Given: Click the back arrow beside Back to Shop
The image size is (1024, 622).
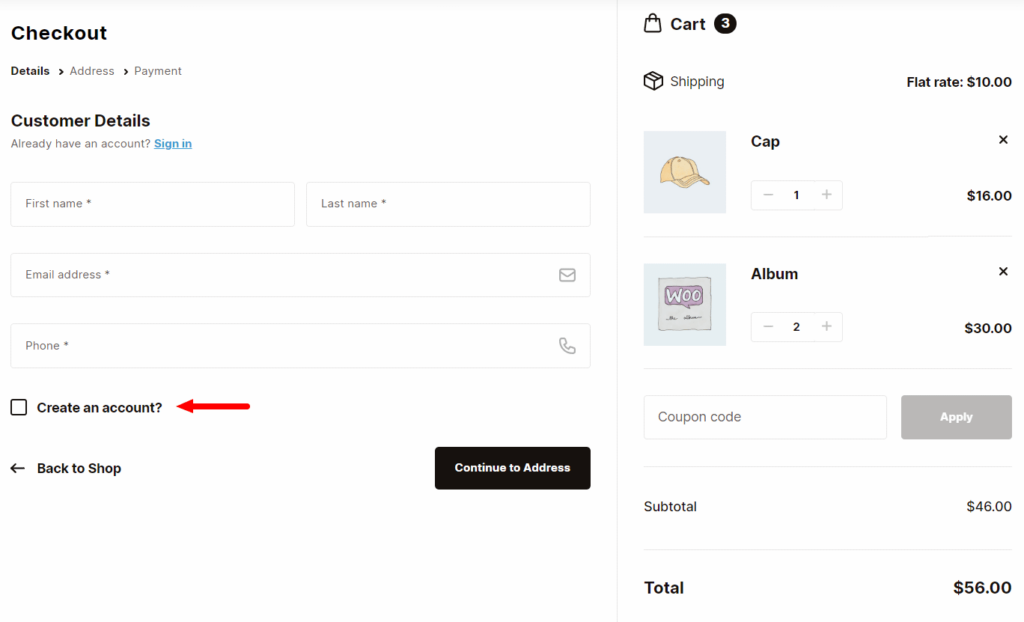Looking at the screenshot, I should click(16, 468).
